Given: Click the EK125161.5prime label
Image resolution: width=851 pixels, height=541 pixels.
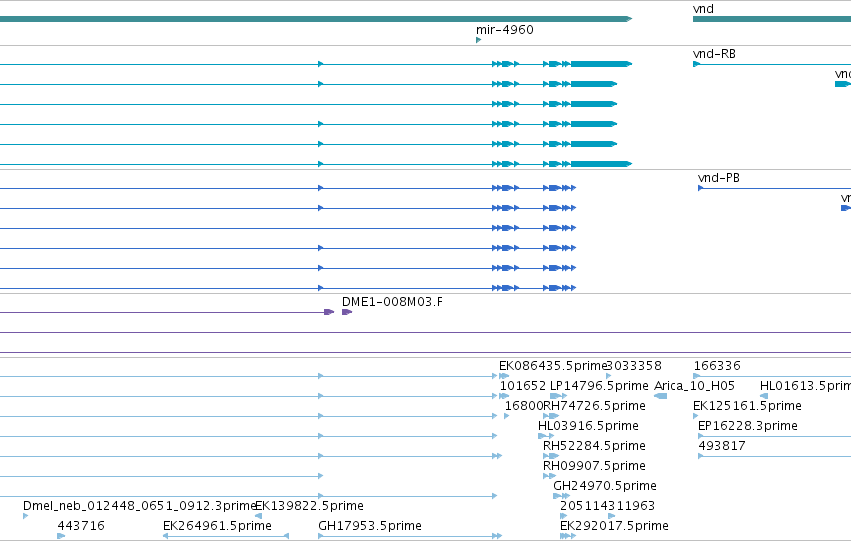Looking at the screenshot, I should tap(747, 406).
